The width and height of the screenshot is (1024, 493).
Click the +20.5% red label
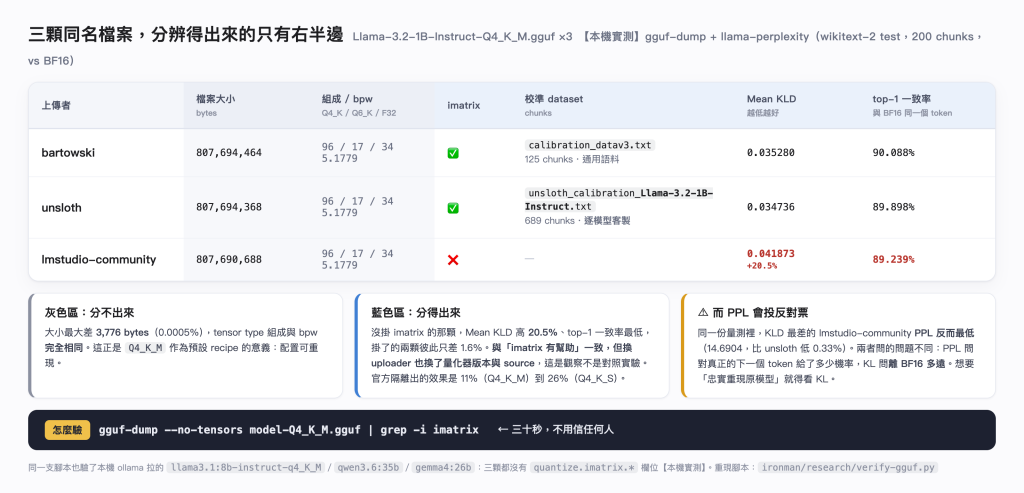pyautogui.click(x=761, y=266)
